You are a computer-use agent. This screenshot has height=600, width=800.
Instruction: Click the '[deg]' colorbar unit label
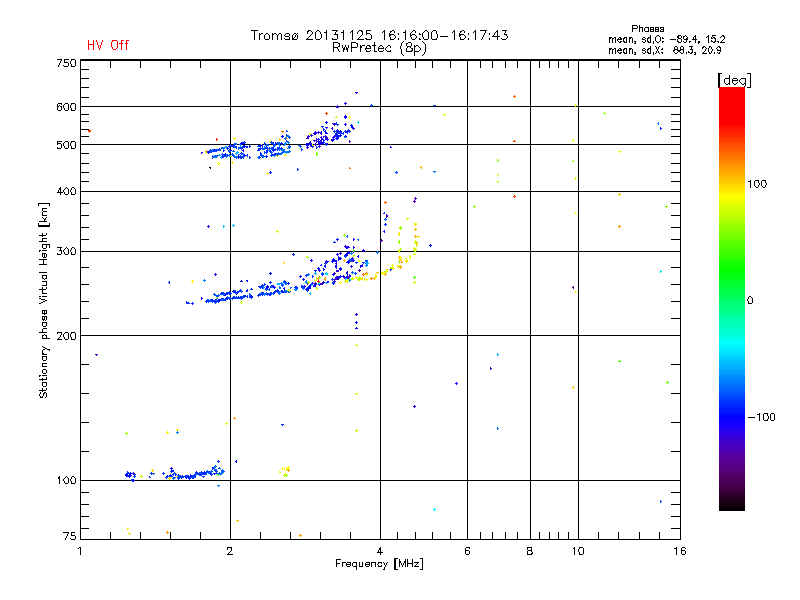tap(734, 80)
